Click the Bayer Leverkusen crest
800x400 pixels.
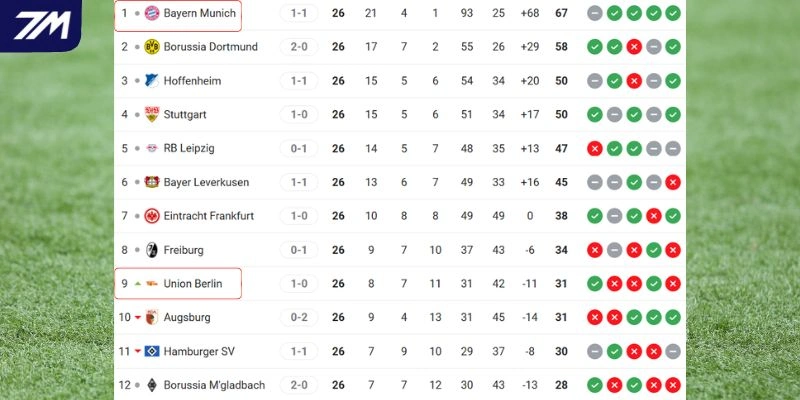(x=152, y=182)
